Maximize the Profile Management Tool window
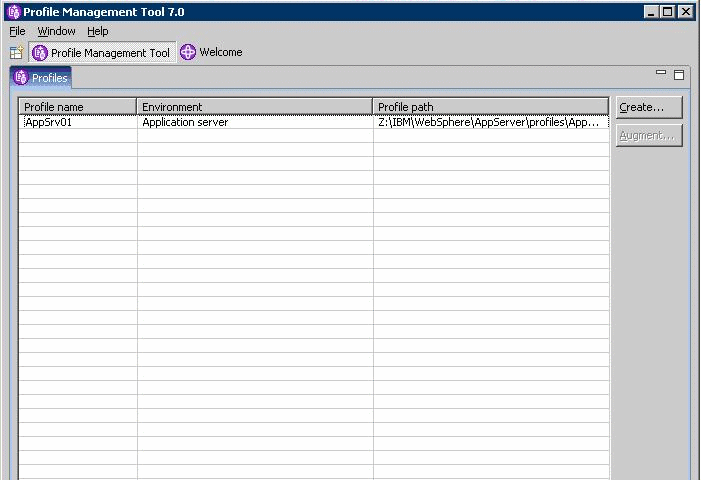The height and width of the screenshot is (480, 701). click(667, 12)
